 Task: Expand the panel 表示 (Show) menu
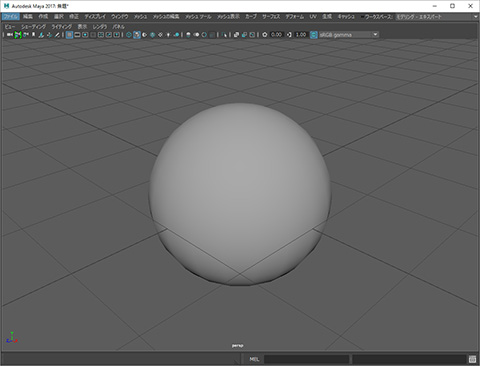coord(82,27)
